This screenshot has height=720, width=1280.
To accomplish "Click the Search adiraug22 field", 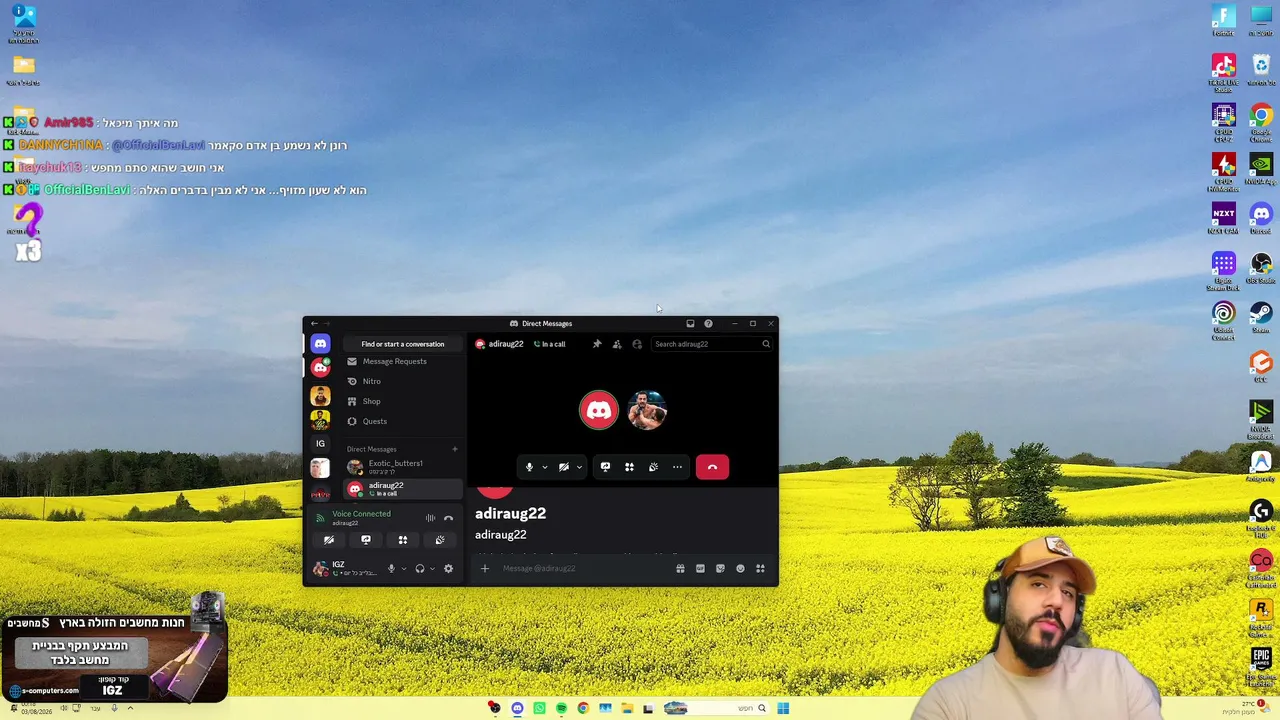I will (x=711, y=344).
